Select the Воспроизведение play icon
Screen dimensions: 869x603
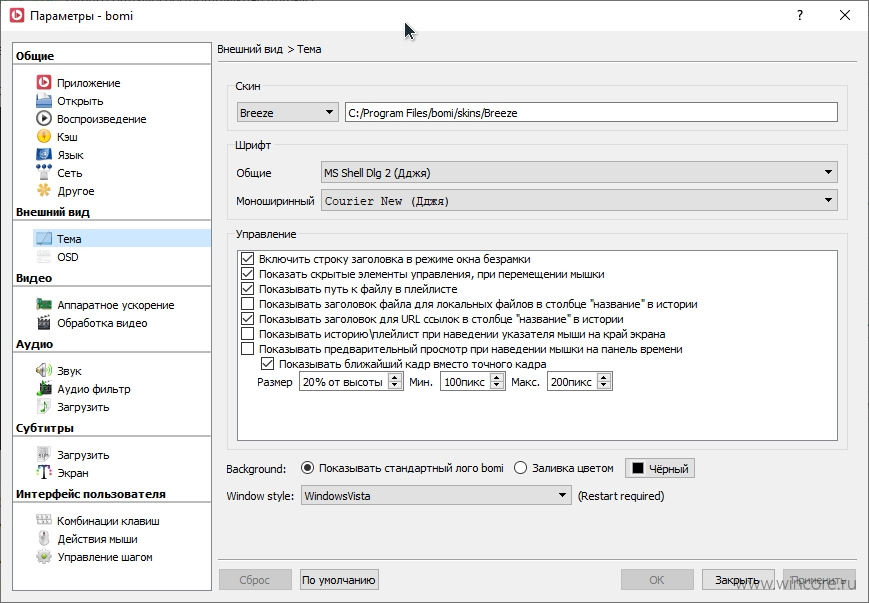pyautogui.click(x=44, y=119)
